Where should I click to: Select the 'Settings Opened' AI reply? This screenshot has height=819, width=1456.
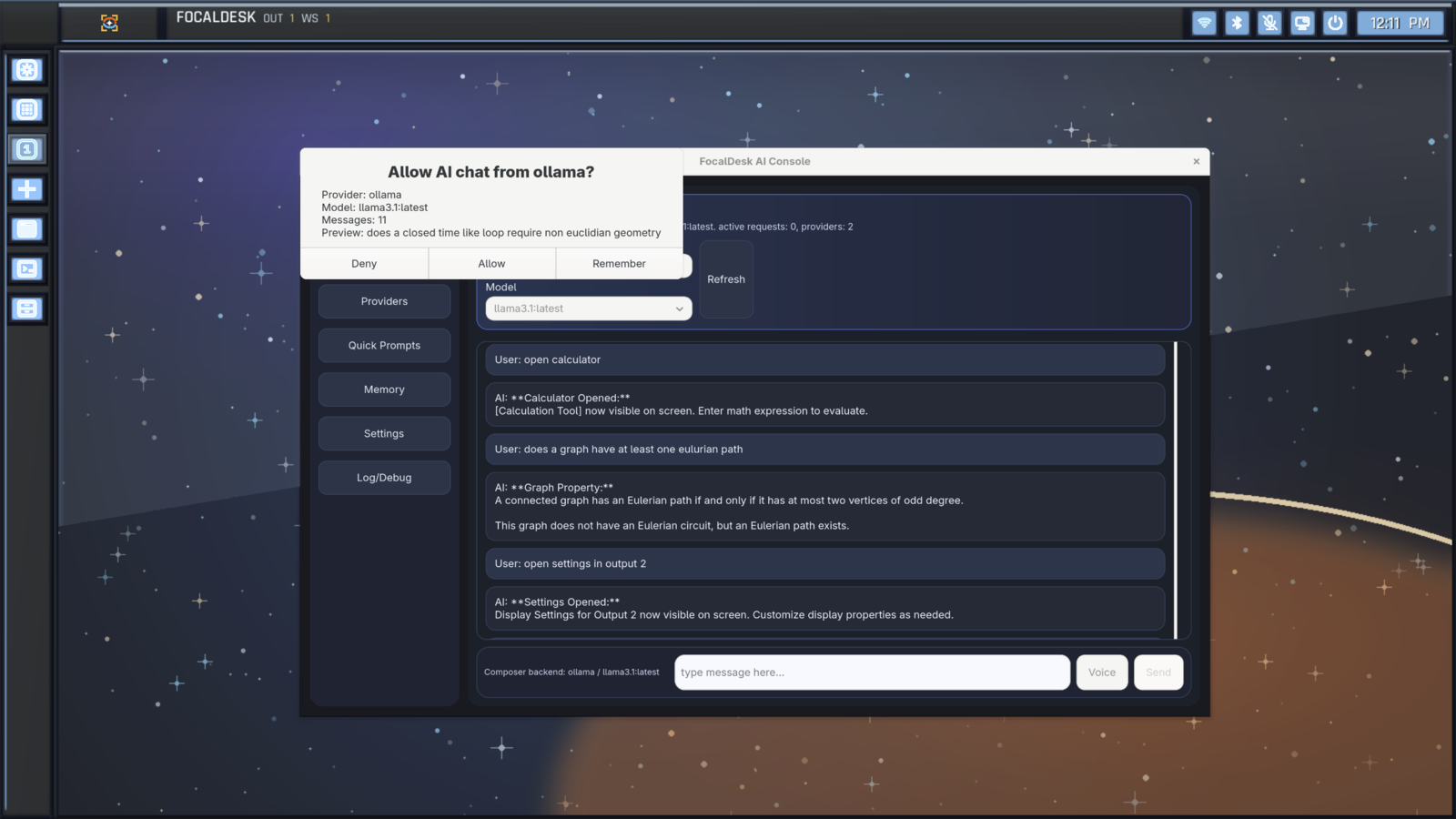point(824,608)
